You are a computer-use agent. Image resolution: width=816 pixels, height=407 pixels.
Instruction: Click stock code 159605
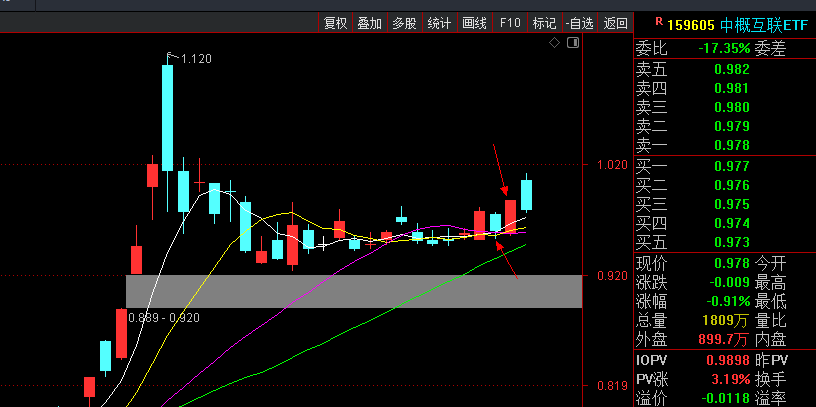click(691, 25)
